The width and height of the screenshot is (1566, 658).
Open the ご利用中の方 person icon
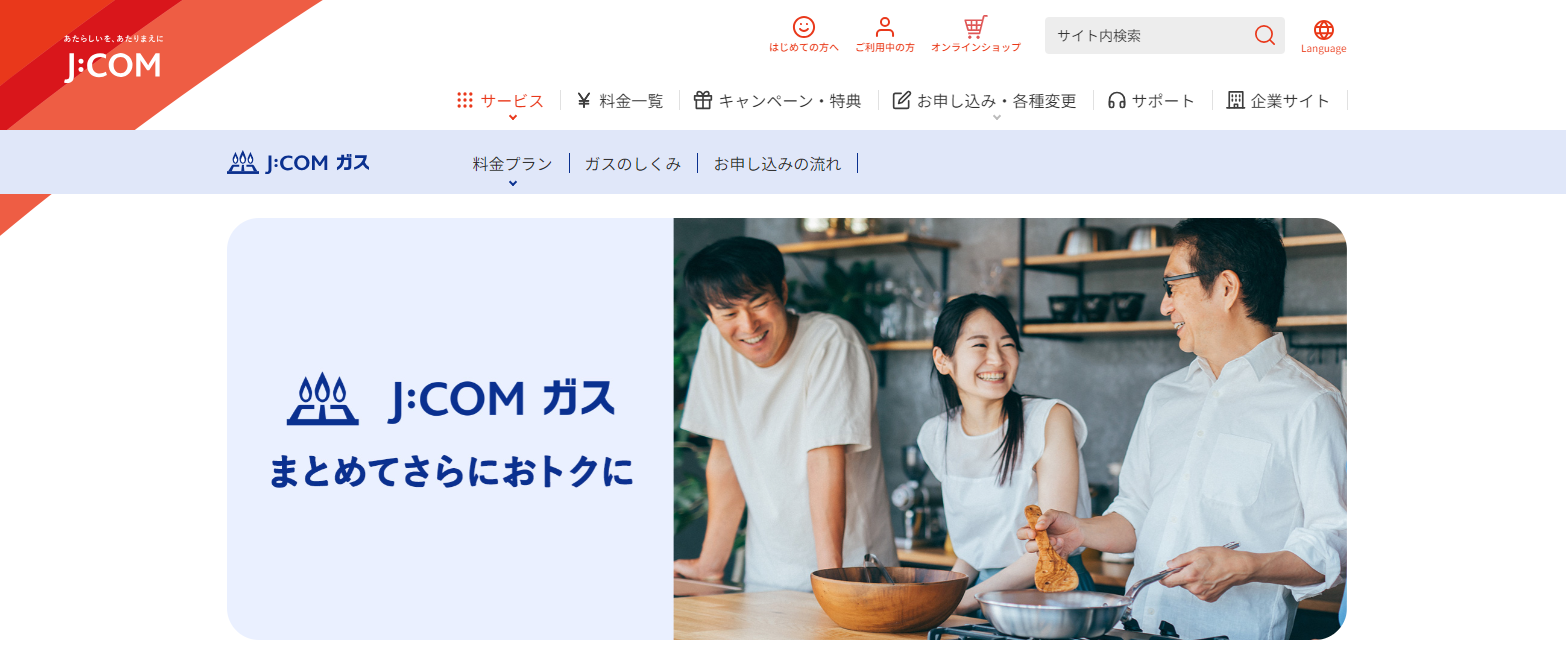coord(884,27)
